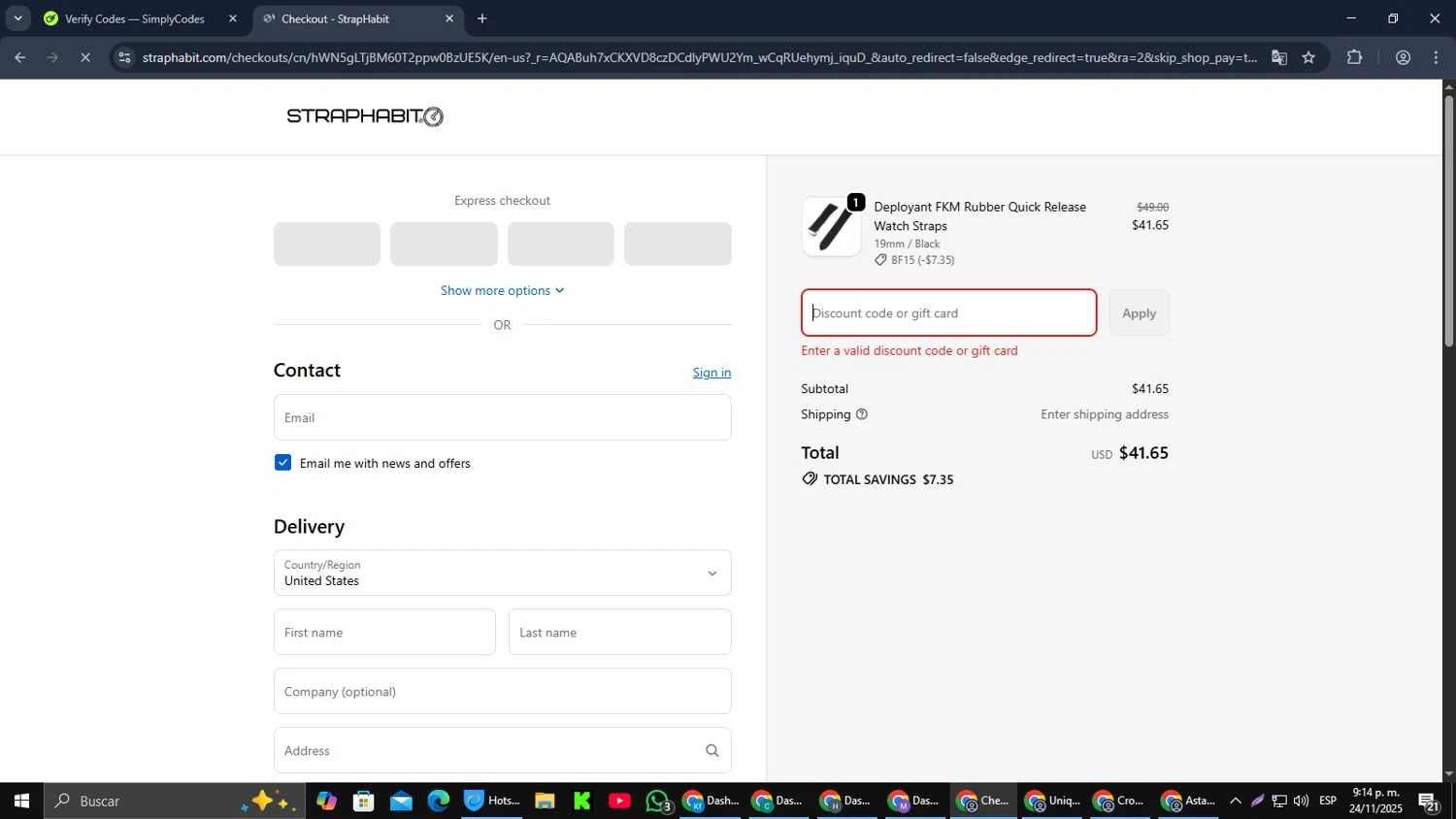The width and height of the screenshot is (1456, 819).
Task: Open the browser Extensions puzzle icon
Action: [1355, 57]
